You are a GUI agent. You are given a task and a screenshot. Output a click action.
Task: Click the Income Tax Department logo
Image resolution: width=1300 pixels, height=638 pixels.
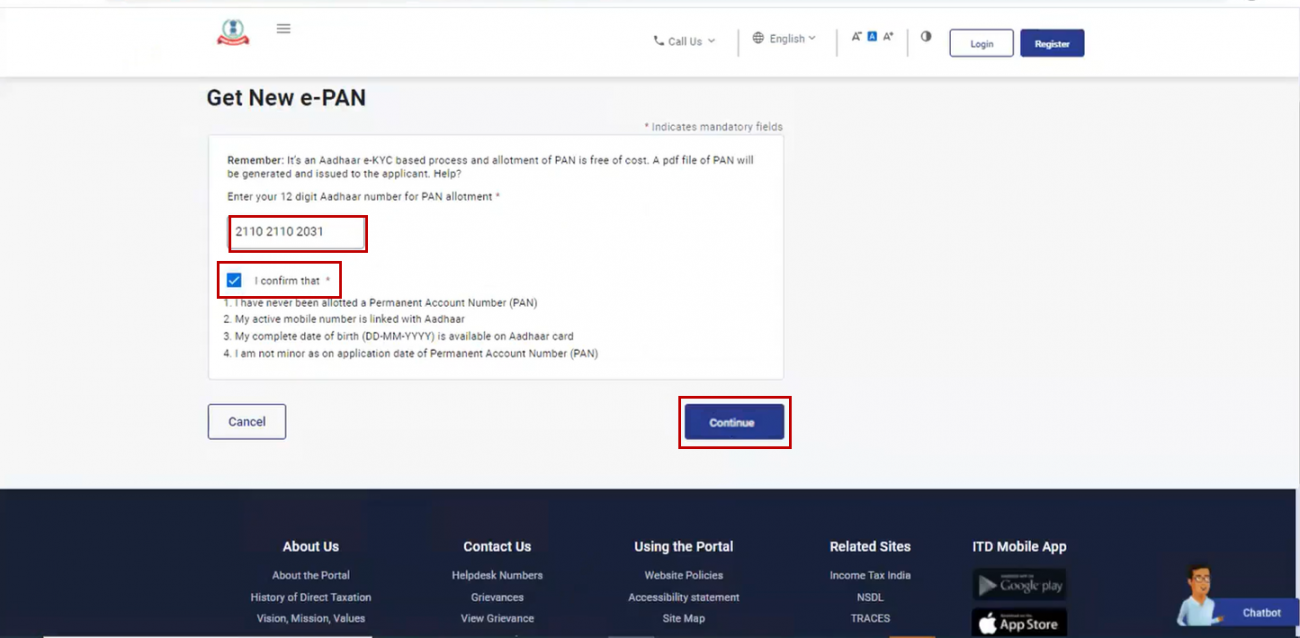click(x=231, y=32)
